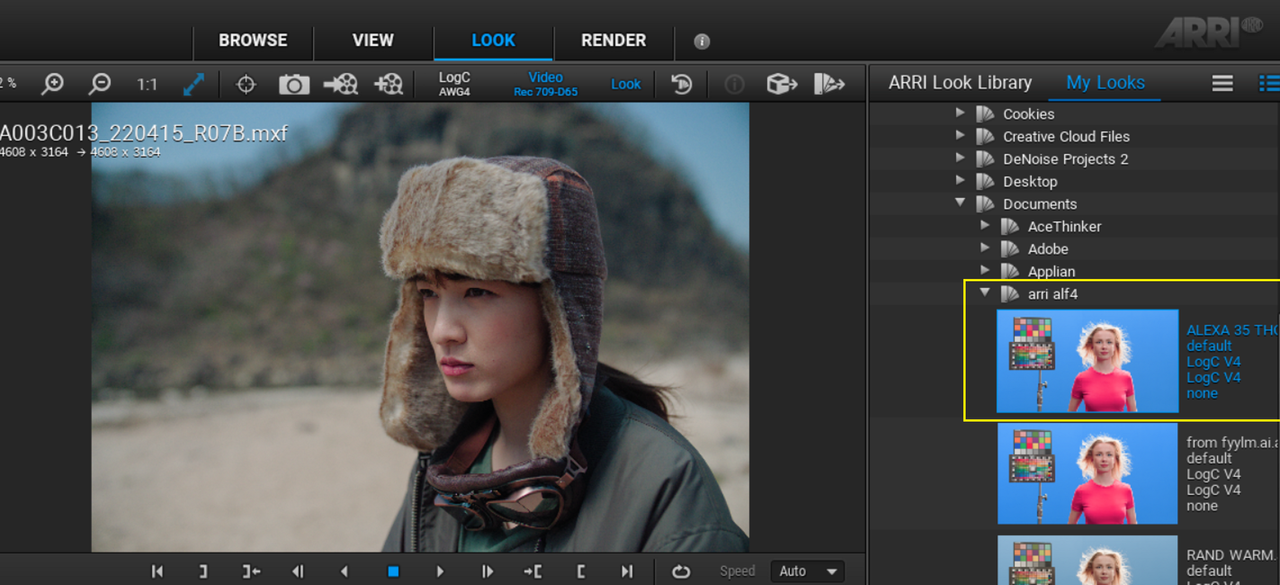Expand the Creative Cloud Files folder

coord(961,135)
